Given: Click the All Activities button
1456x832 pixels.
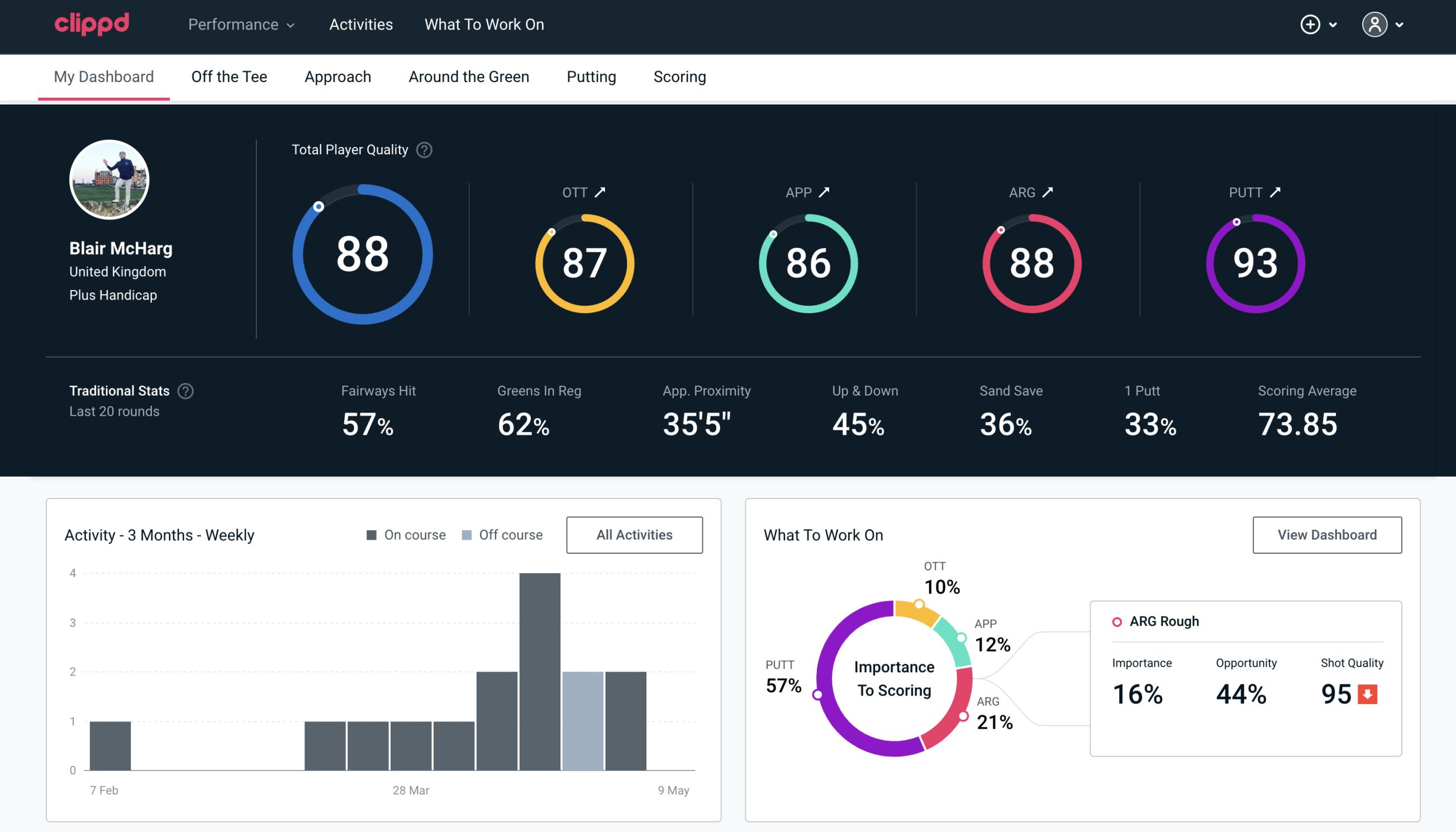Looking at the screenshot, I should (x=635, y=535).
